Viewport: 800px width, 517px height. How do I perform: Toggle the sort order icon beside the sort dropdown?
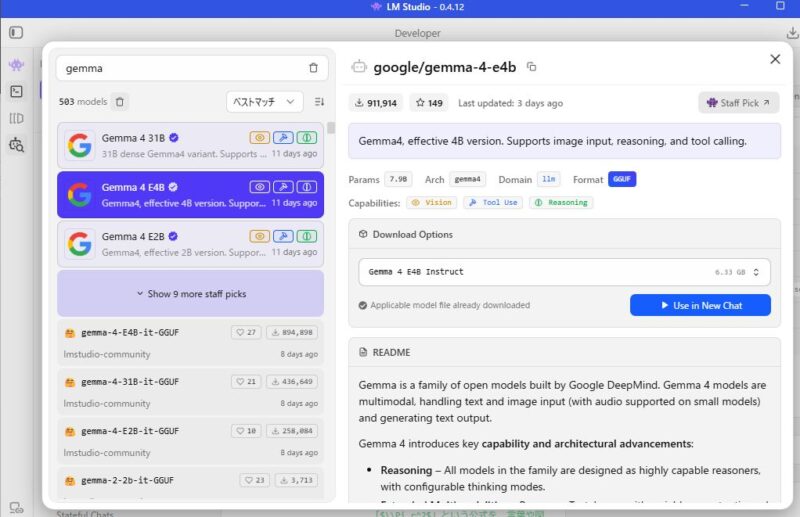click(319, 101)
